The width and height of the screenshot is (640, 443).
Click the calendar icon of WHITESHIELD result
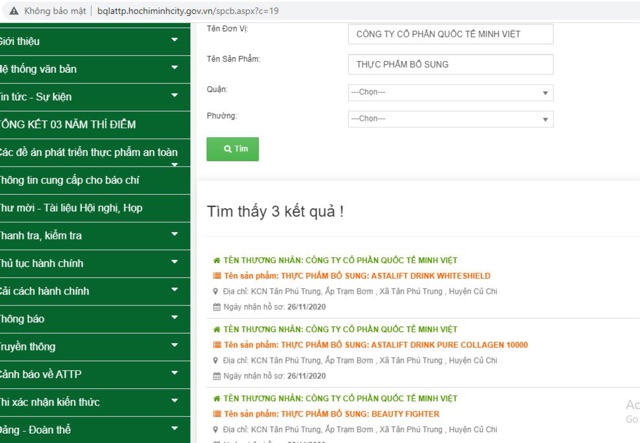pyautogui.click(x=217, y=307)
